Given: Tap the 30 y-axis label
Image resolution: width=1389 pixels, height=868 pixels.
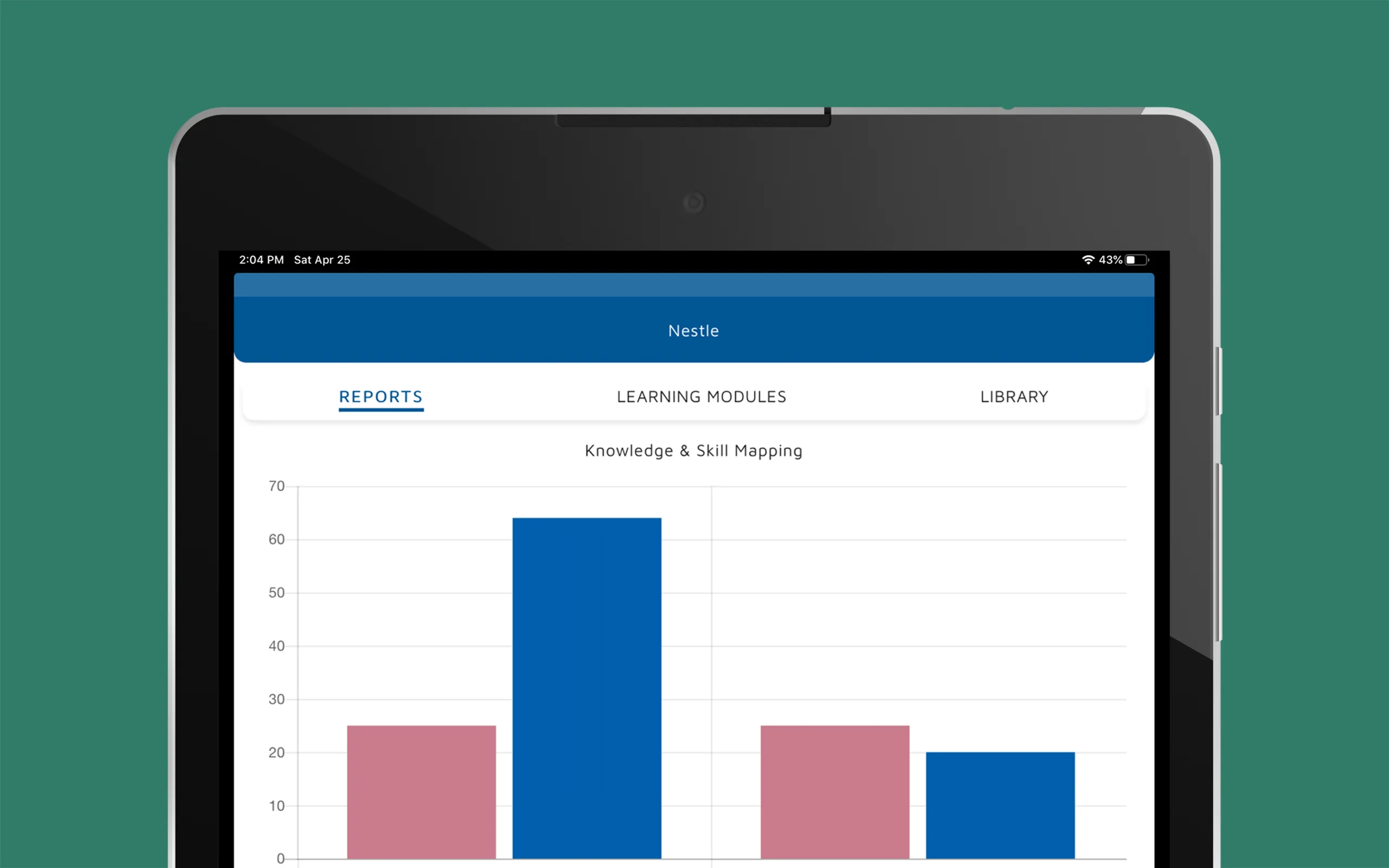Looking at the screenshot, I should coord(277,699).
